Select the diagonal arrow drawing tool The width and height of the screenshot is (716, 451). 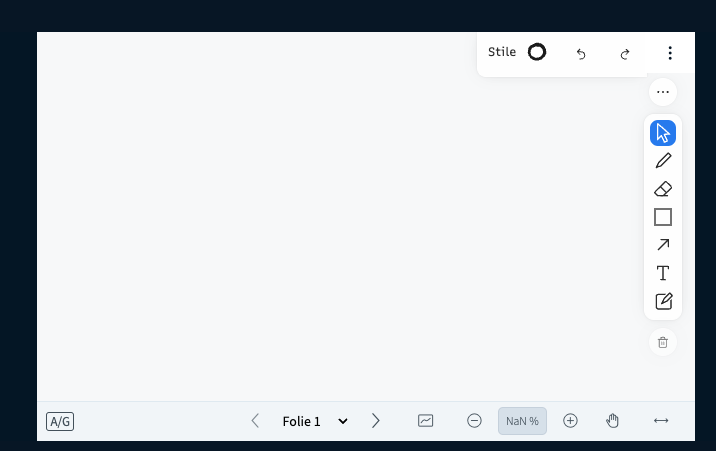[663, 245]
